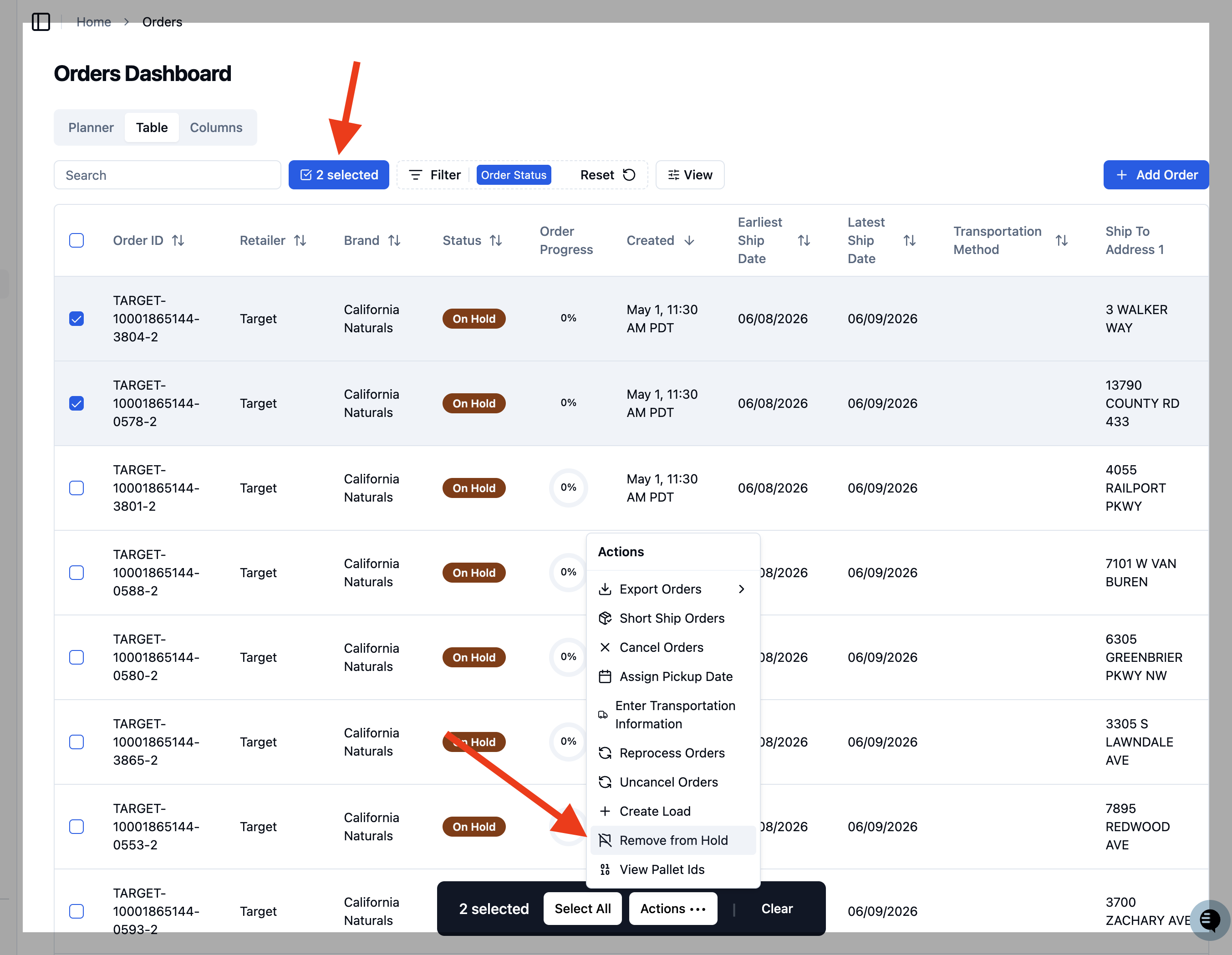Uncheck order TARGET-10001865144-0578-2
Image resolution: width=1232 pixels, height=955 pixels.
click(x=77, y=403)
